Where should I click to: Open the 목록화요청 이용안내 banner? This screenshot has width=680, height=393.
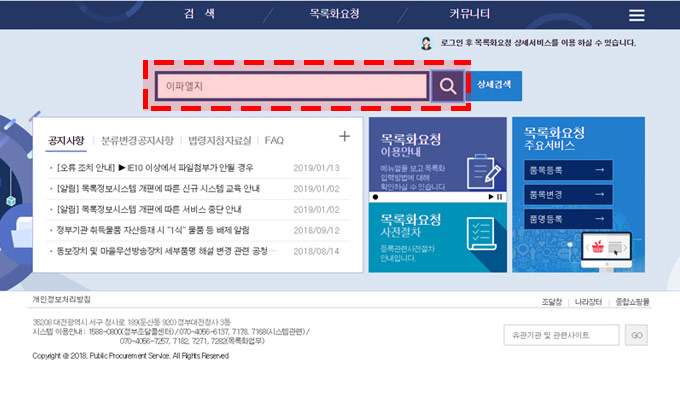438,154
